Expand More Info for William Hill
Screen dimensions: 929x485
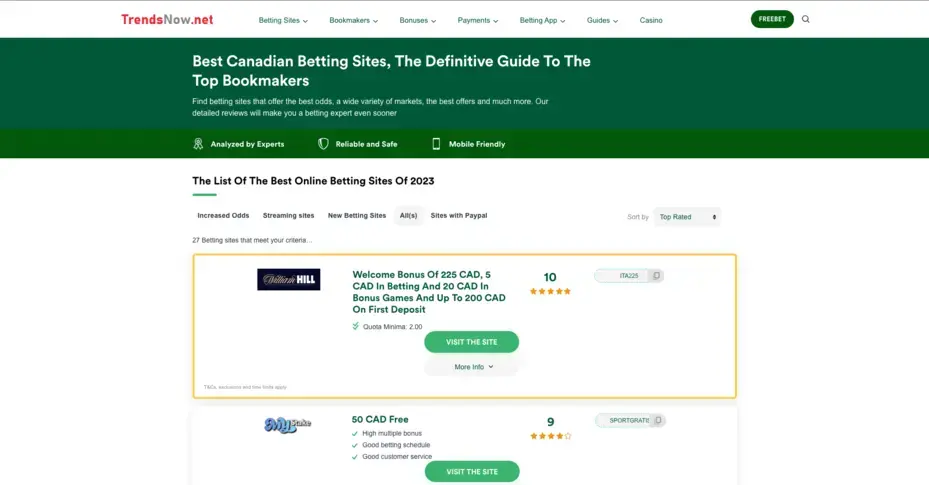[x=472, y=367]
